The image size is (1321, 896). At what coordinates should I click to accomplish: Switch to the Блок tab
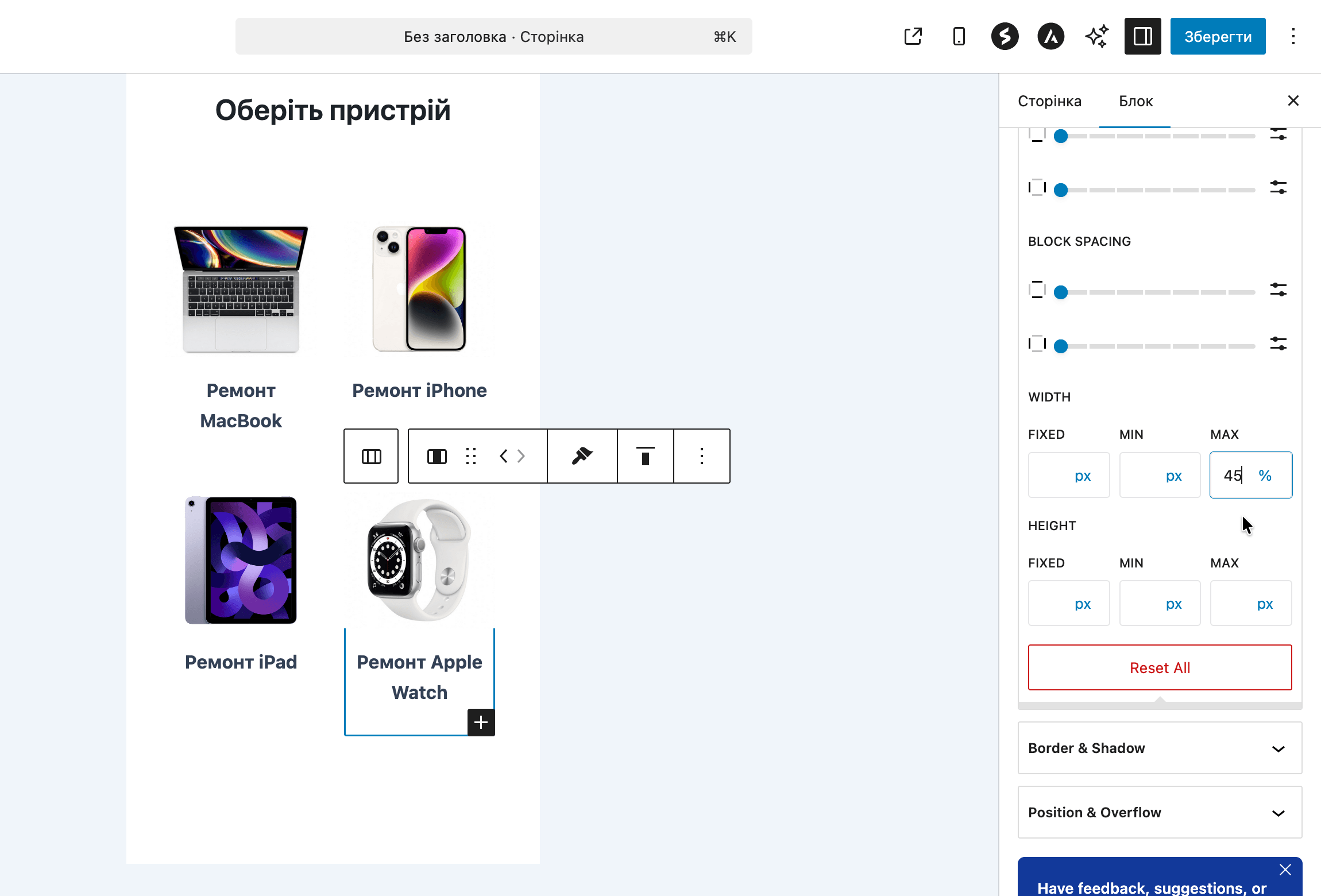(1135, 101)
